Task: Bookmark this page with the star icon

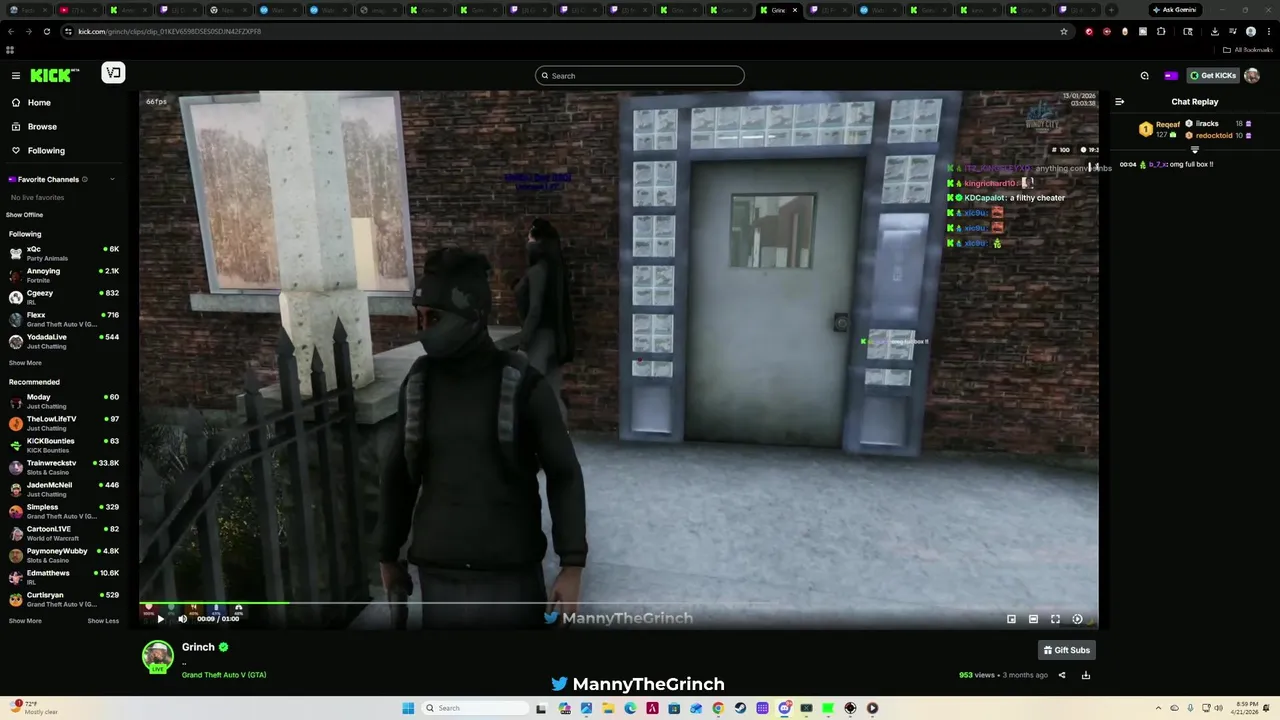Action: (1064, 31)
